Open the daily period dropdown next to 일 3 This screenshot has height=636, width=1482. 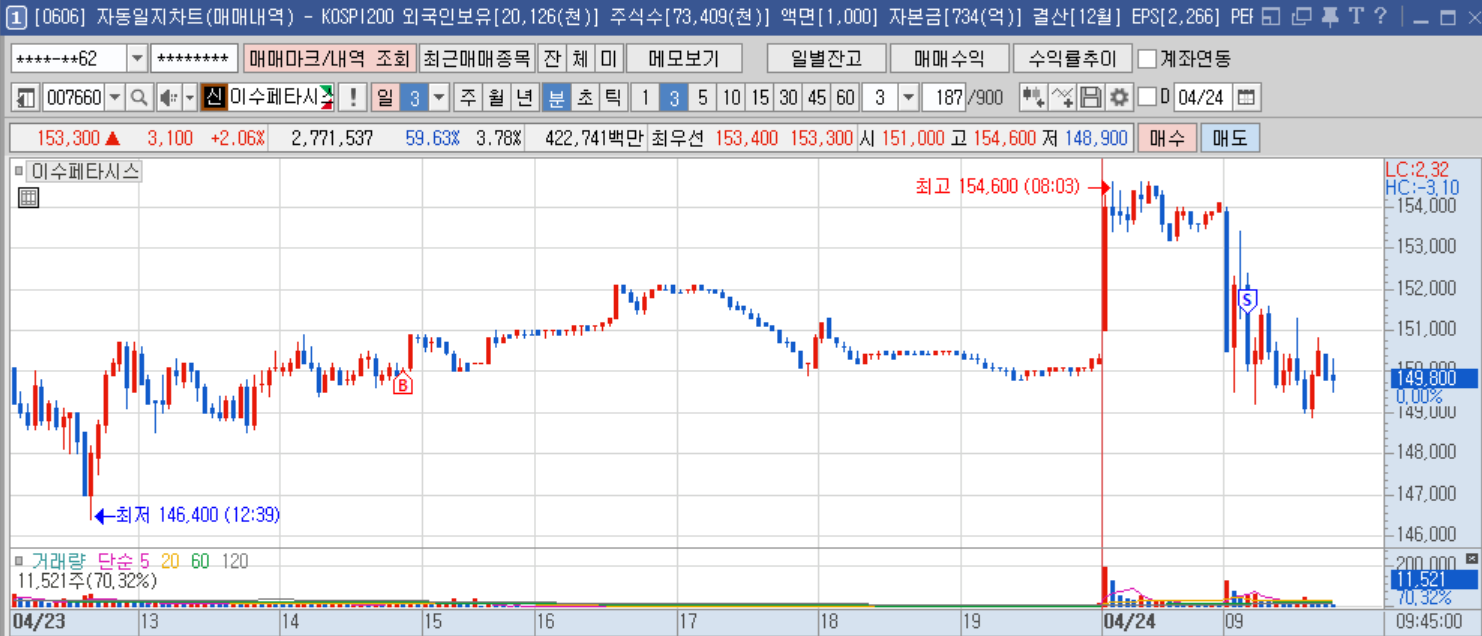point(440,98)
